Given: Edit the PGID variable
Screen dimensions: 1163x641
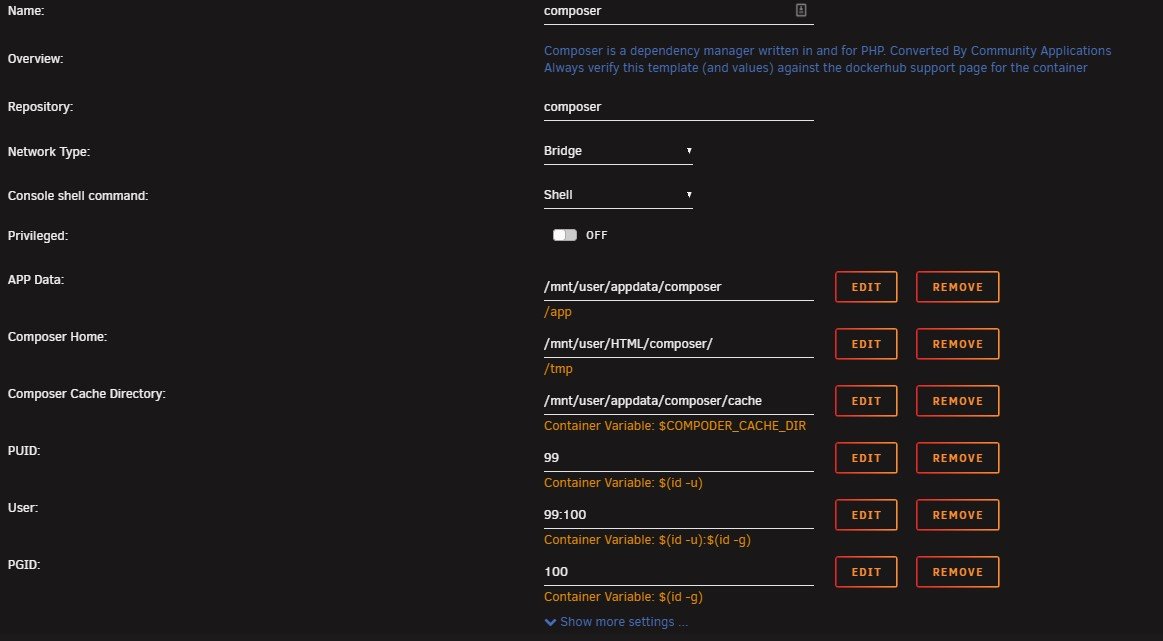Looking at the screenshot, I should 866,572.
